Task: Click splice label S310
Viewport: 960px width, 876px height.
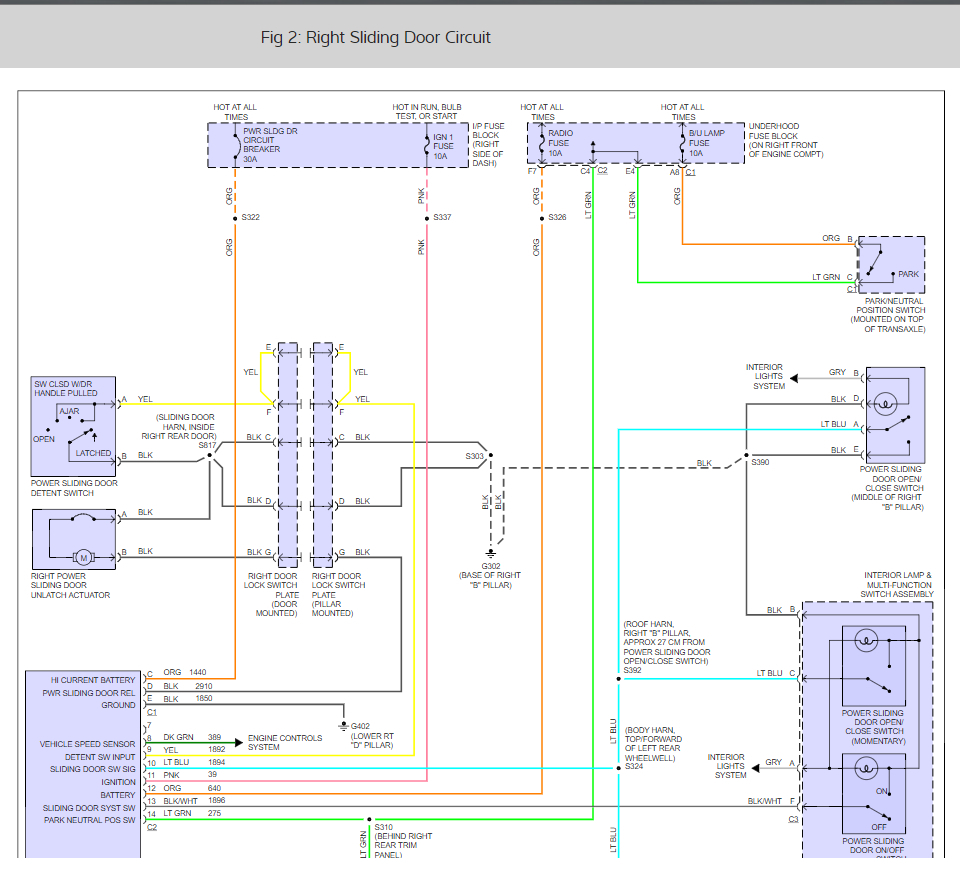Action: (384, 827)
